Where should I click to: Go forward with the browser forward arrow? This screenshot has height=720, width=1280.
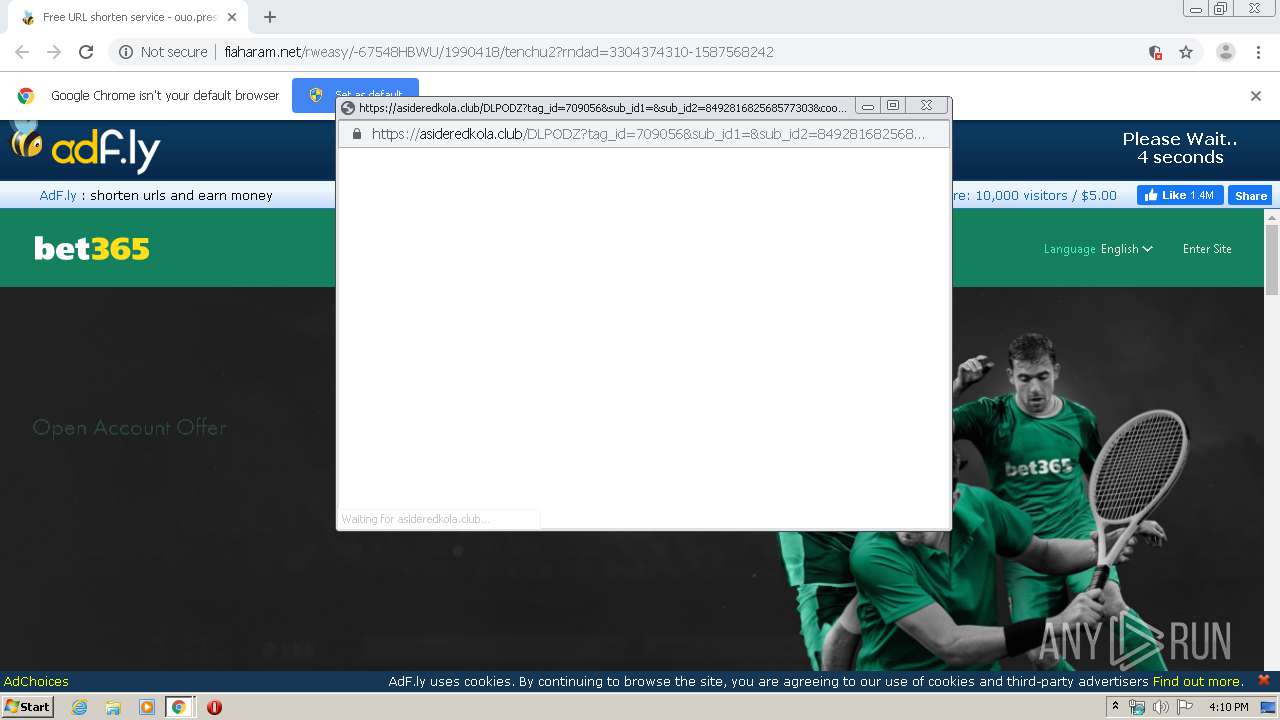coord(54,52)
